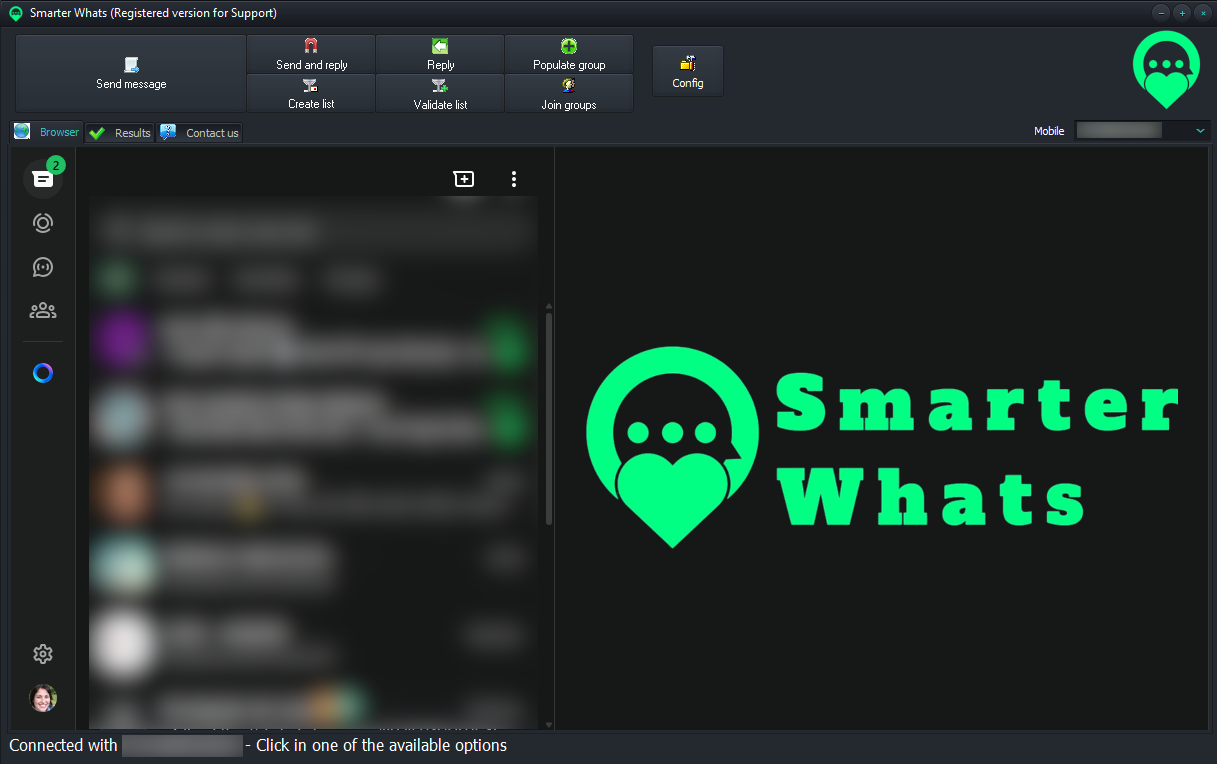The height and width of the screenshot is (764, 1217).
Task: Click the Reply toolbar button
Action: pyautogui.click(x=440, y=54)
